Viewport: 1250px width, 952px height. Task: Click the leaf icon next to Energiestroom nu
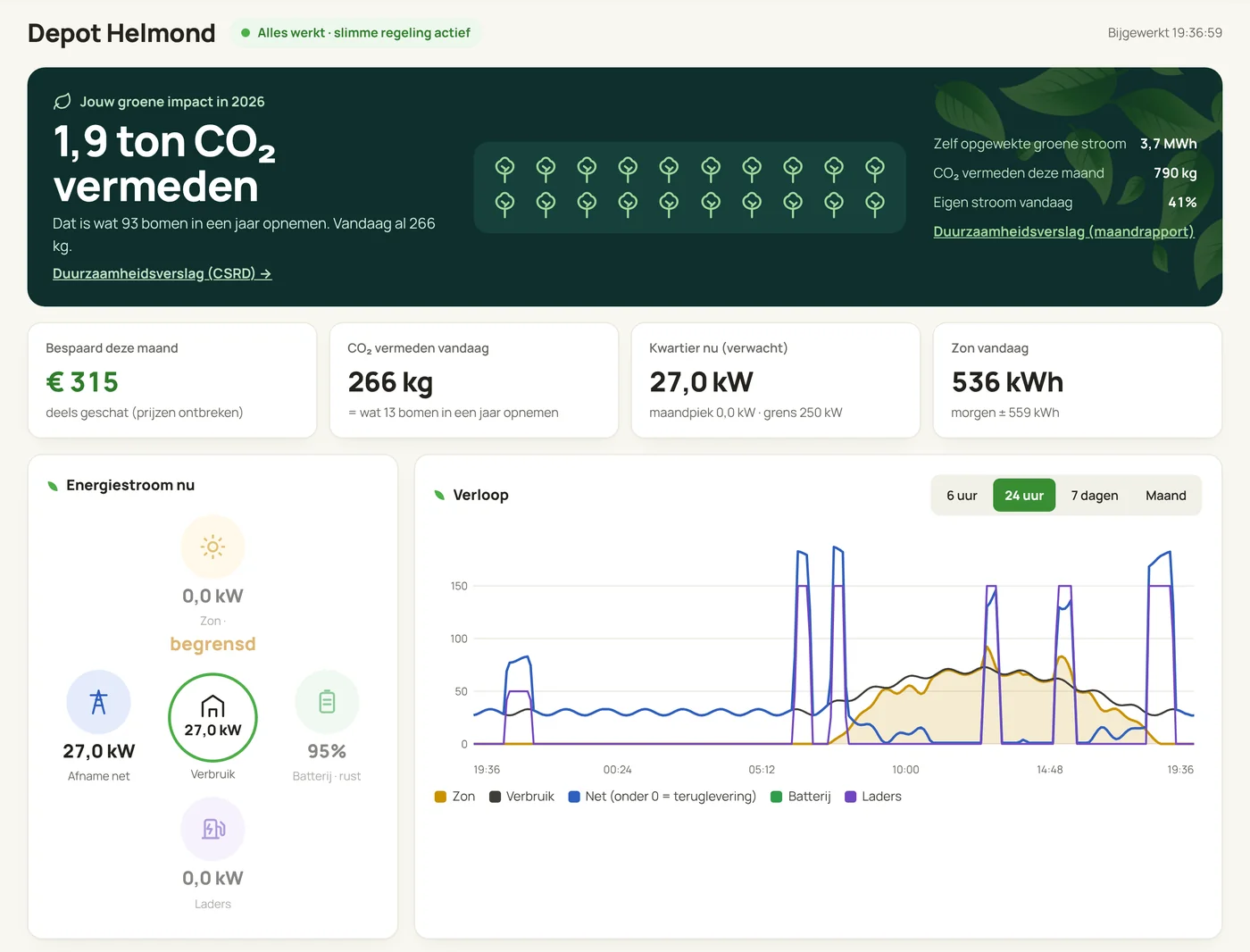point(52,486)
